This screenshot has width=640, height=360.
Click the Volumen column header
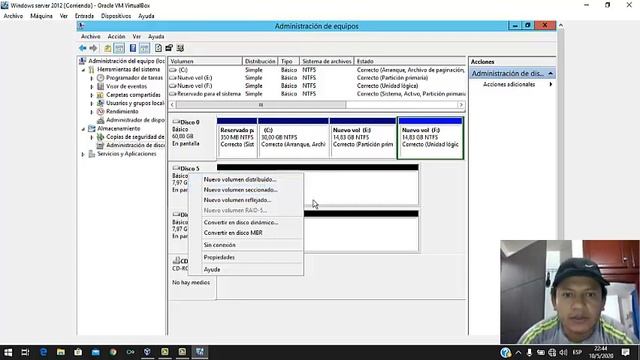pos(205,61)
